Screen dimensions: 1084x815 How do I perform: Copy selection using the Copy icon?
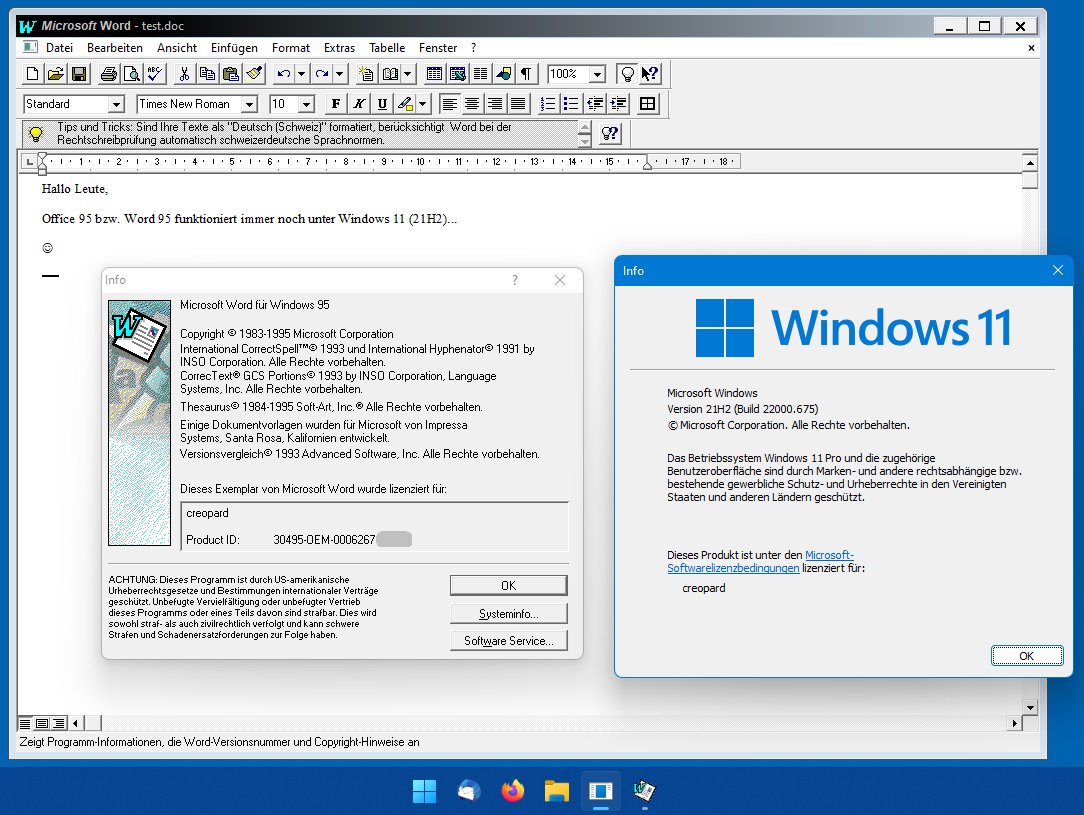207,74
